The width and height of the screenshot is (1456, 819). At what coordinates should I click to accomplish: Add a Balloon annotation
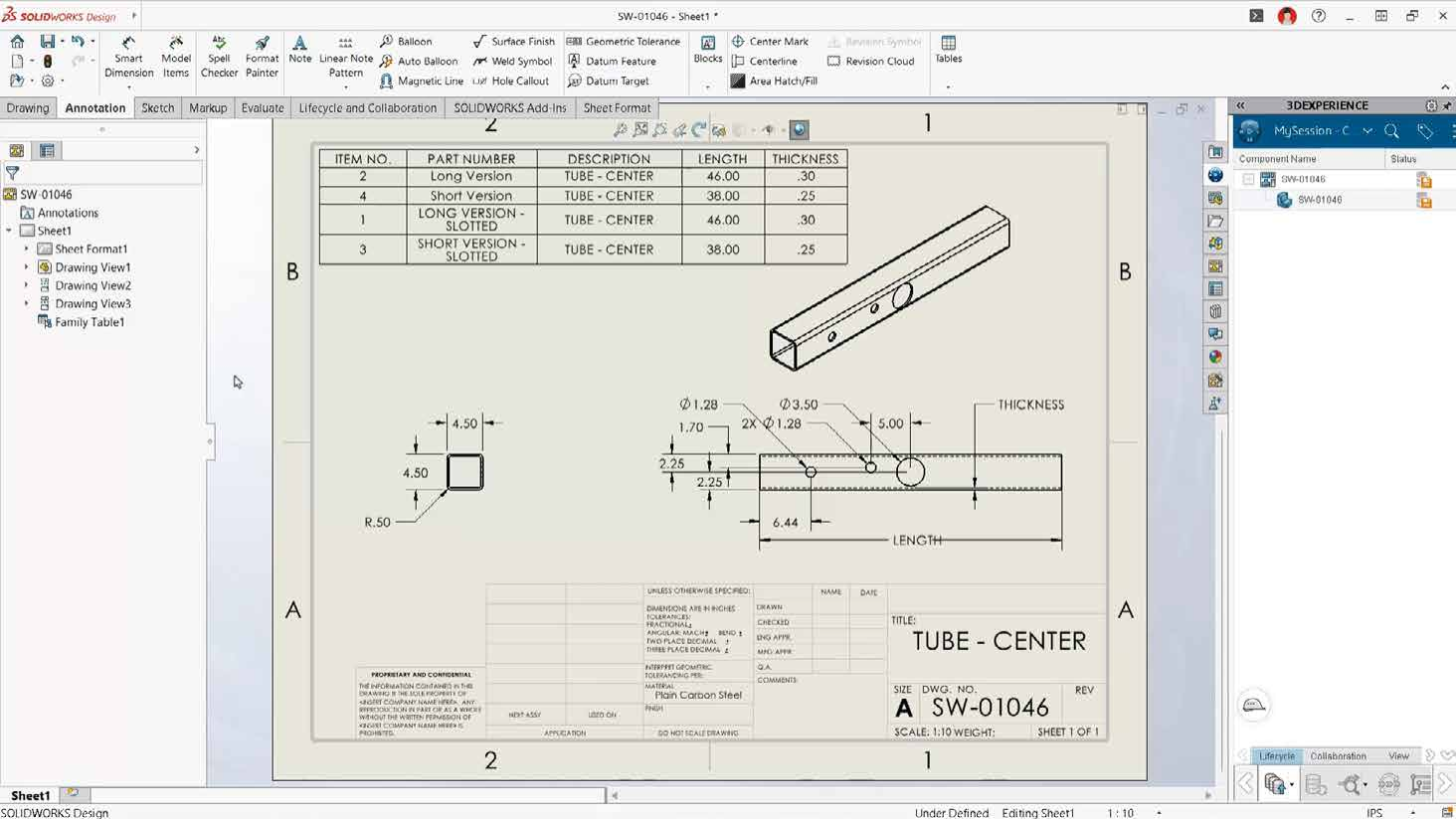tap(406, 42)
